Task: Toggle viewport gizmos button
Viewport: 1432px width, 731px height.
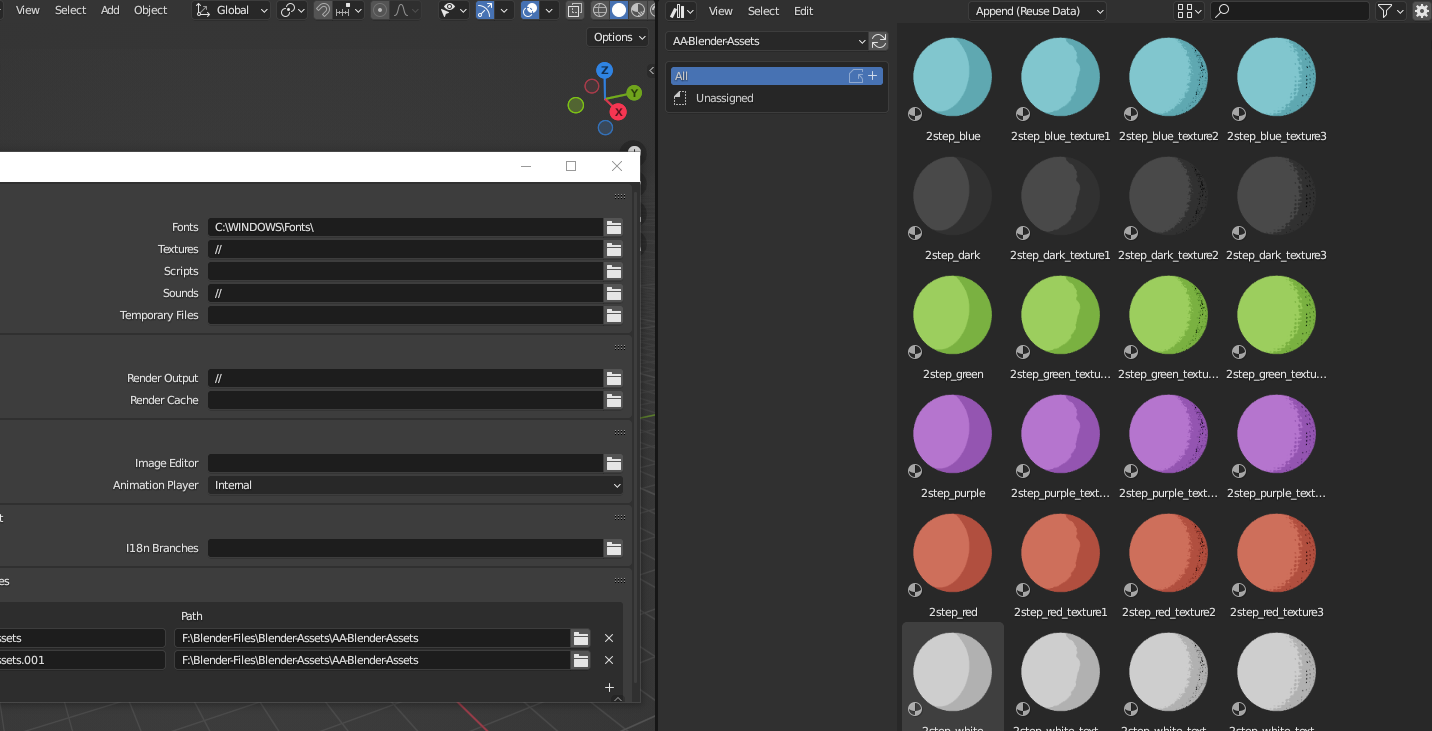Action: (x=484, y=10)
